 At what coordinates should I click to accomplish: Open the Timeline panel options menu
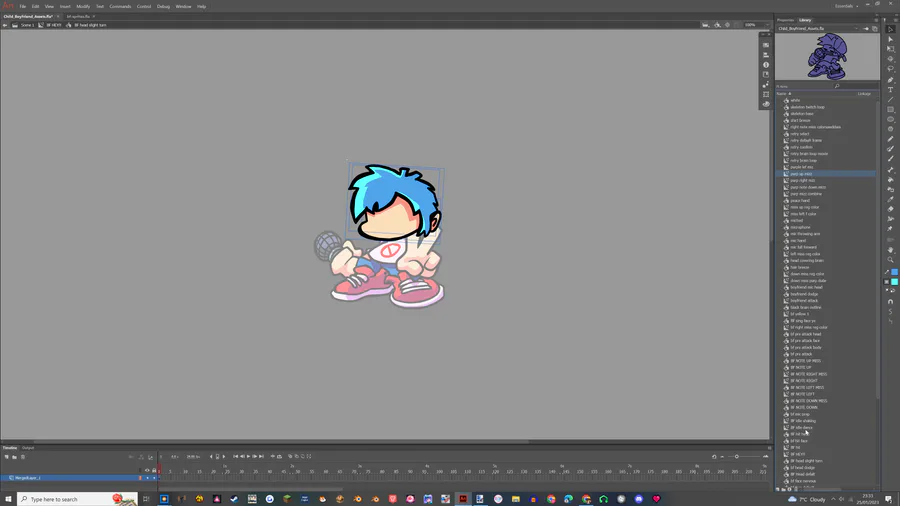click(769, 448)
